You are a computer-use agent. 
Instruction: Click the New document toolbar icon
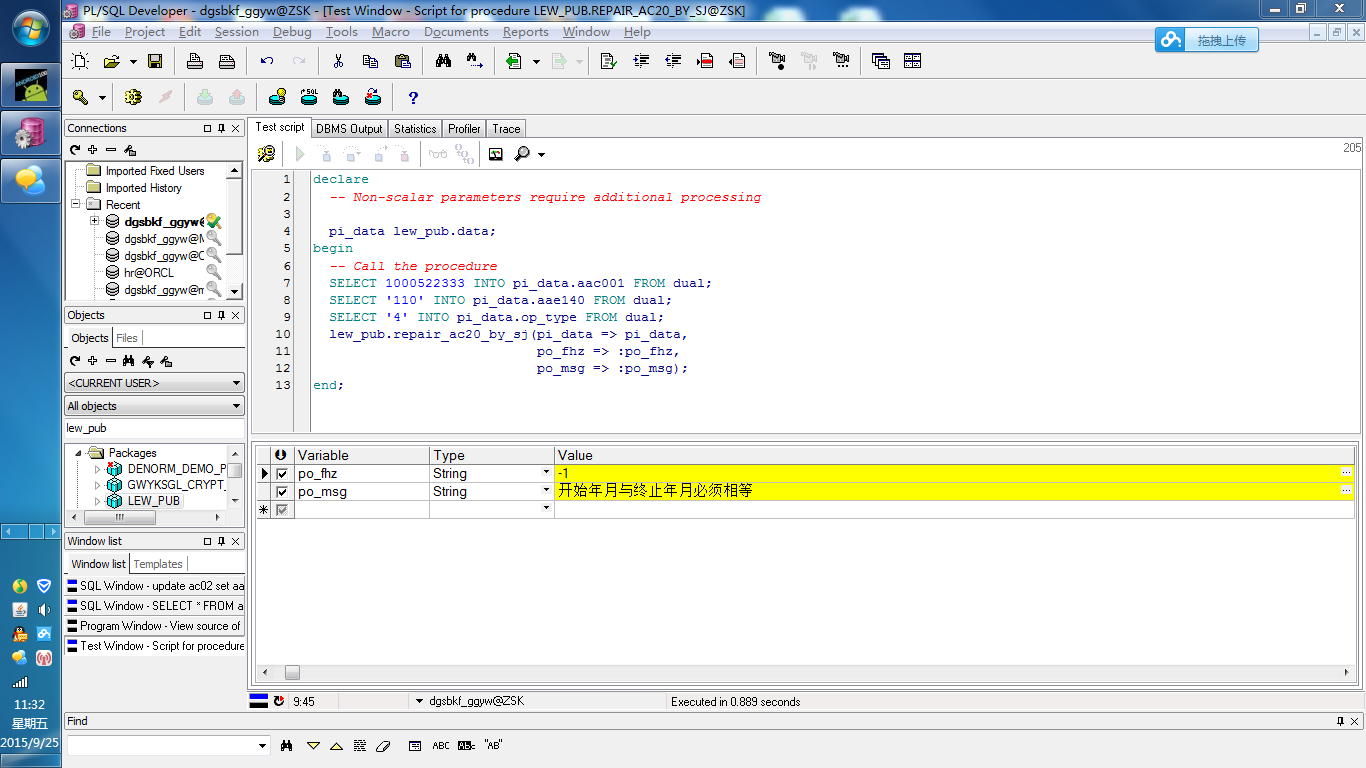click(x=81, y=62)
